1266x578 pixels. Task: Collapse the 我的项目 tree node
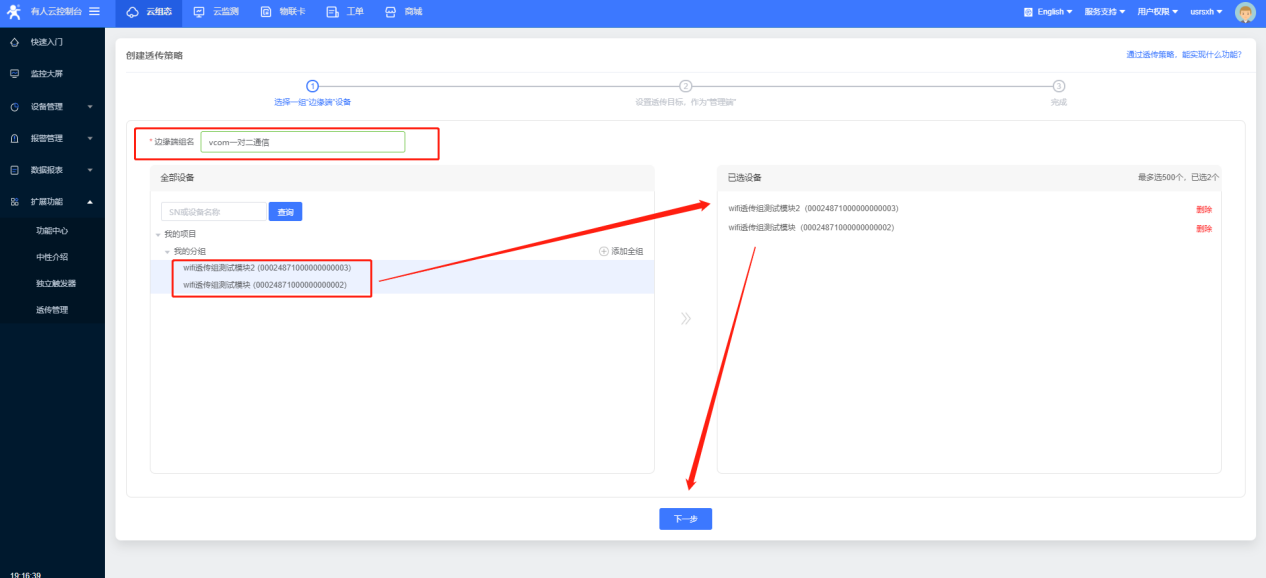tap(158, 234)
